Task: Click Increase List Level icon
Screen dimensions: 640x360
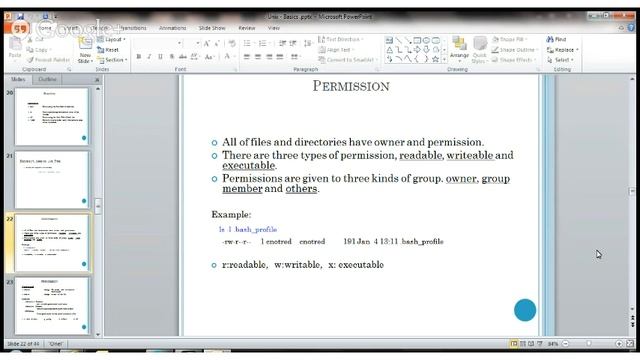Action: [293, 43]
